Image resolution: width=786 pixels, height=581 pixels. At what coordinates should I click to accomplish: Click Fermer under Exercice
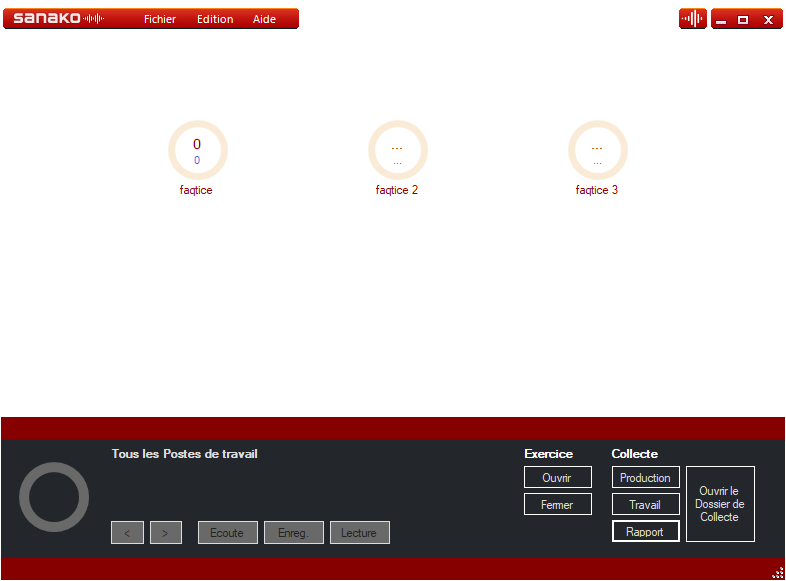pyautogui.click(x=557, y=505)
